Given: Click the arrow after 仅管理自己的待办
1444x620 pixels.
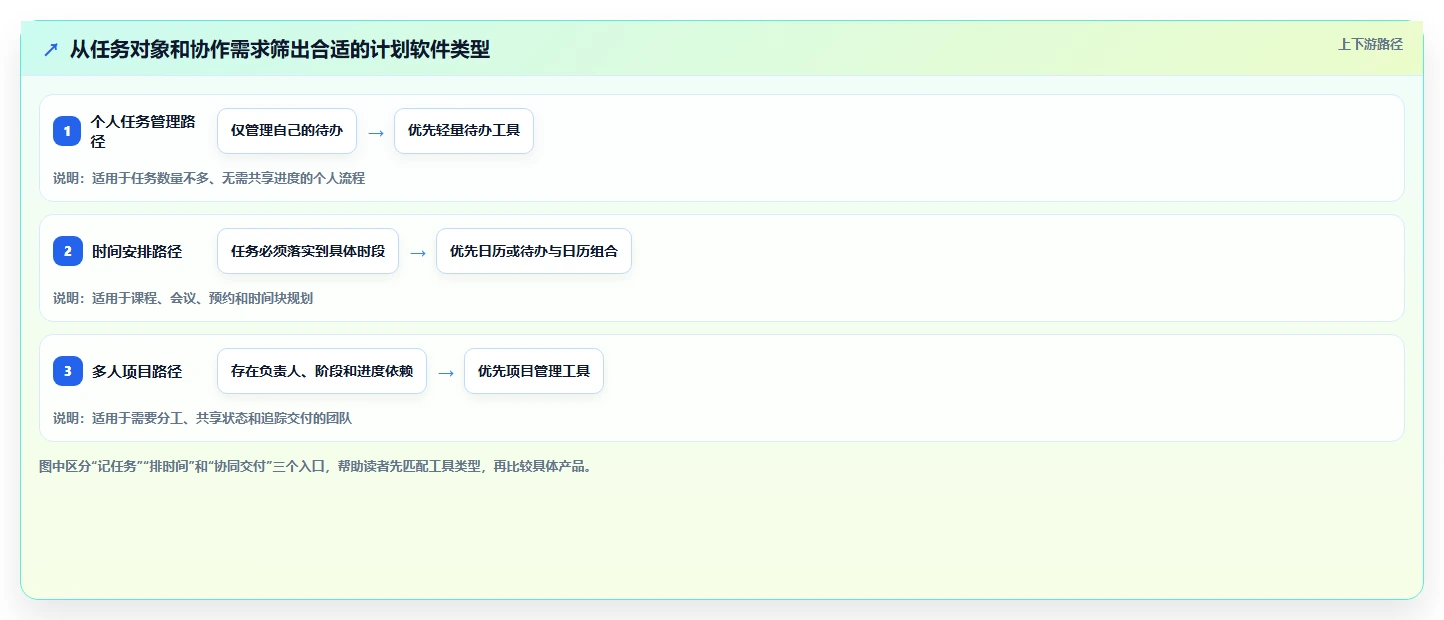Looking at the screenshot, I should tap(376, 132).
